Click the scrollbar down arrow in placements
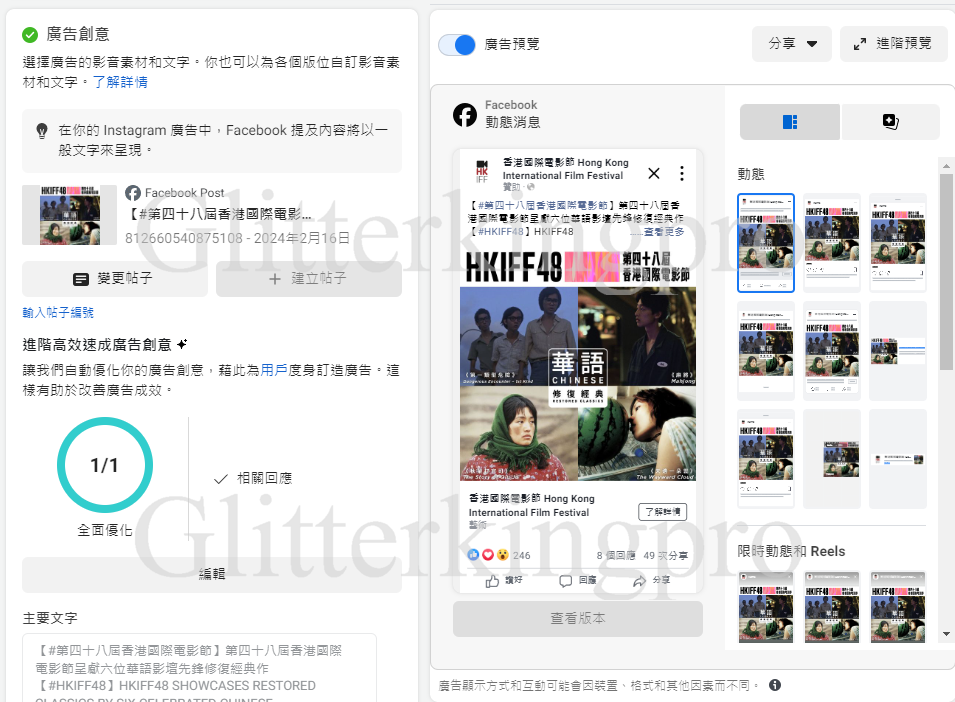This screenshot has width=955, height=702. (x=946, y=634)
